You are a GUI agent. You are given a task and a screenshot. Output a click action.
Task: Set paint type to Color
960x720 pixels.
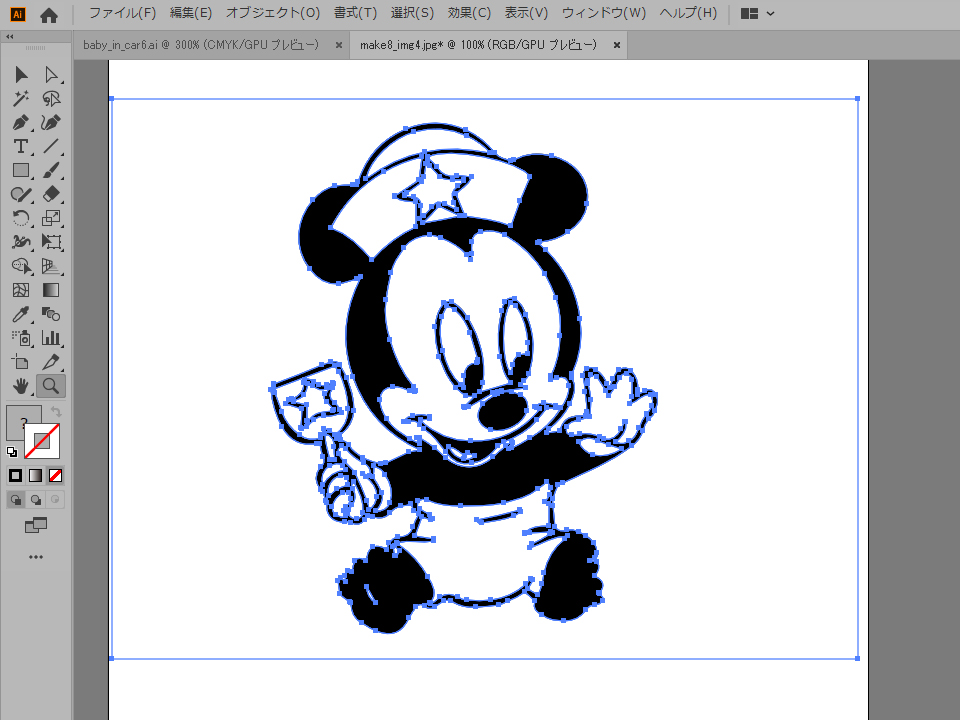tap(15, 476)
